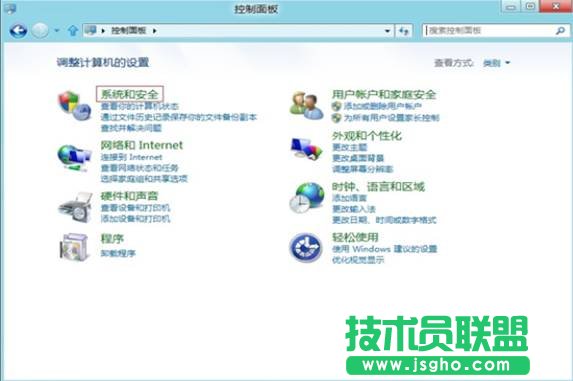573x381 pixels.
Task: Expand the address bar history dropdown
Action: 387,31
